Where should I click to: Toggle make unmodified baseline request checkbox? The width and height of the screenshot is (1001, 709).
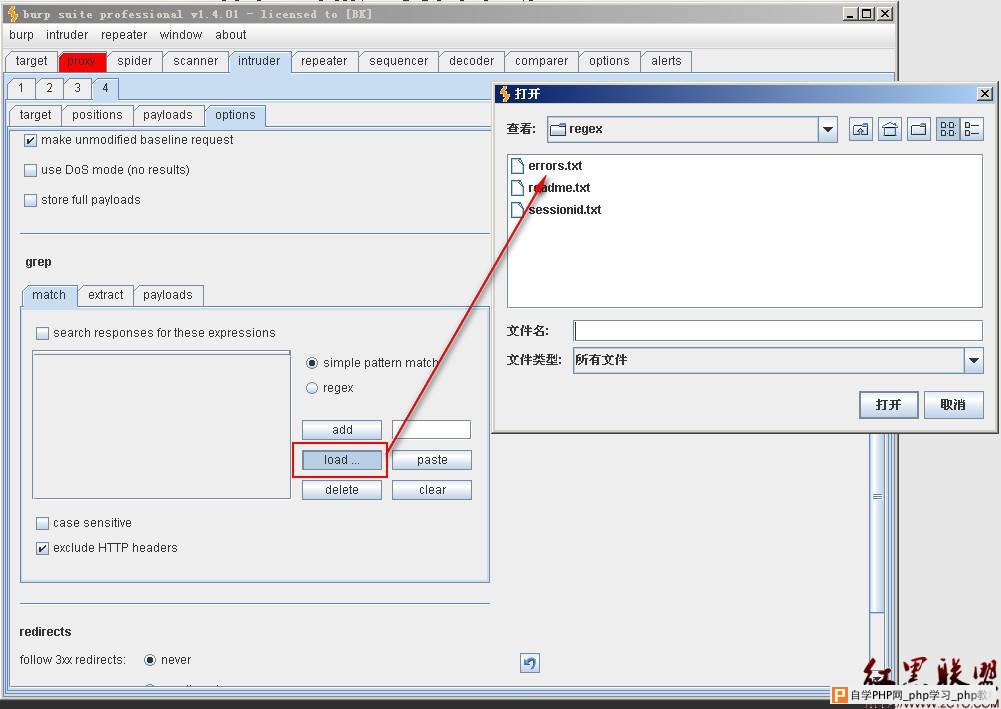point(30,140)
